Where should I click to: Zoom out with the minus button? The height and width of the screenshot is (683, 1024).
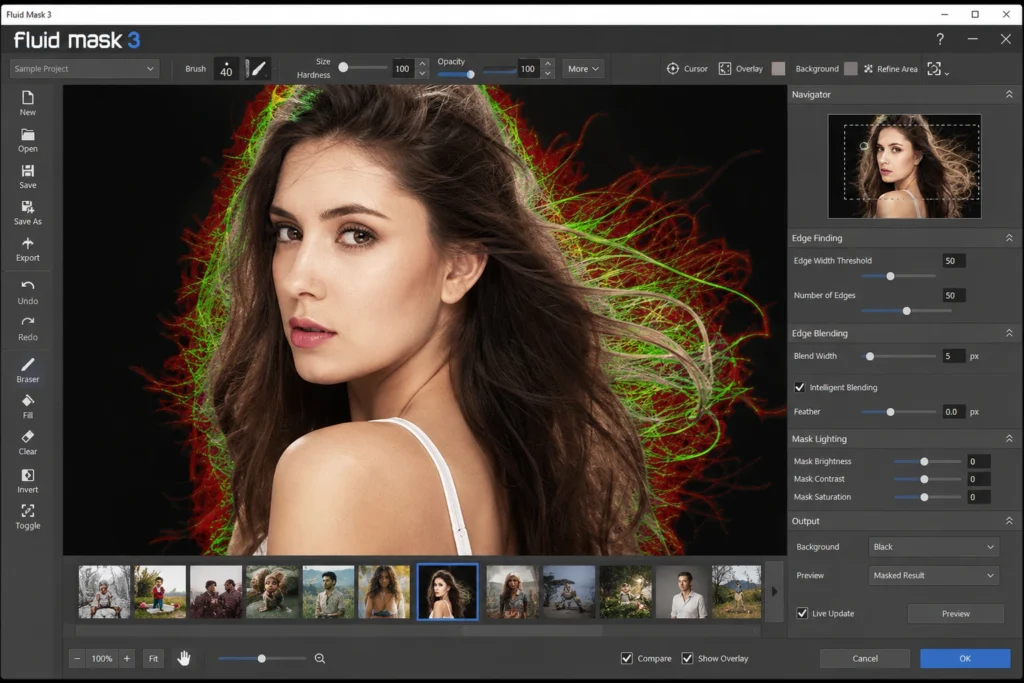point(77,658)
